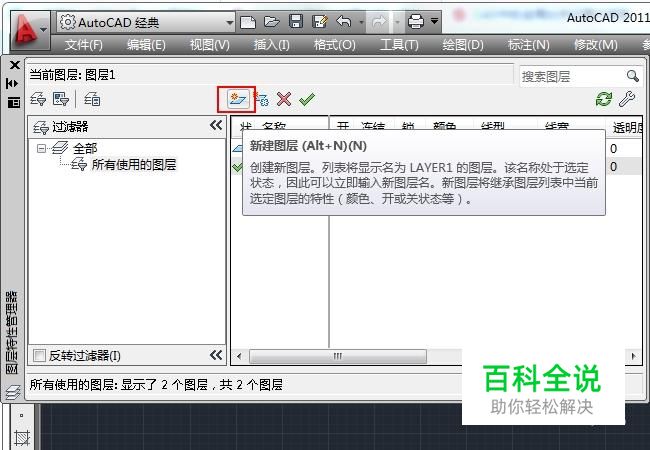Click the Plot printer icon

(x=415, y=21)
